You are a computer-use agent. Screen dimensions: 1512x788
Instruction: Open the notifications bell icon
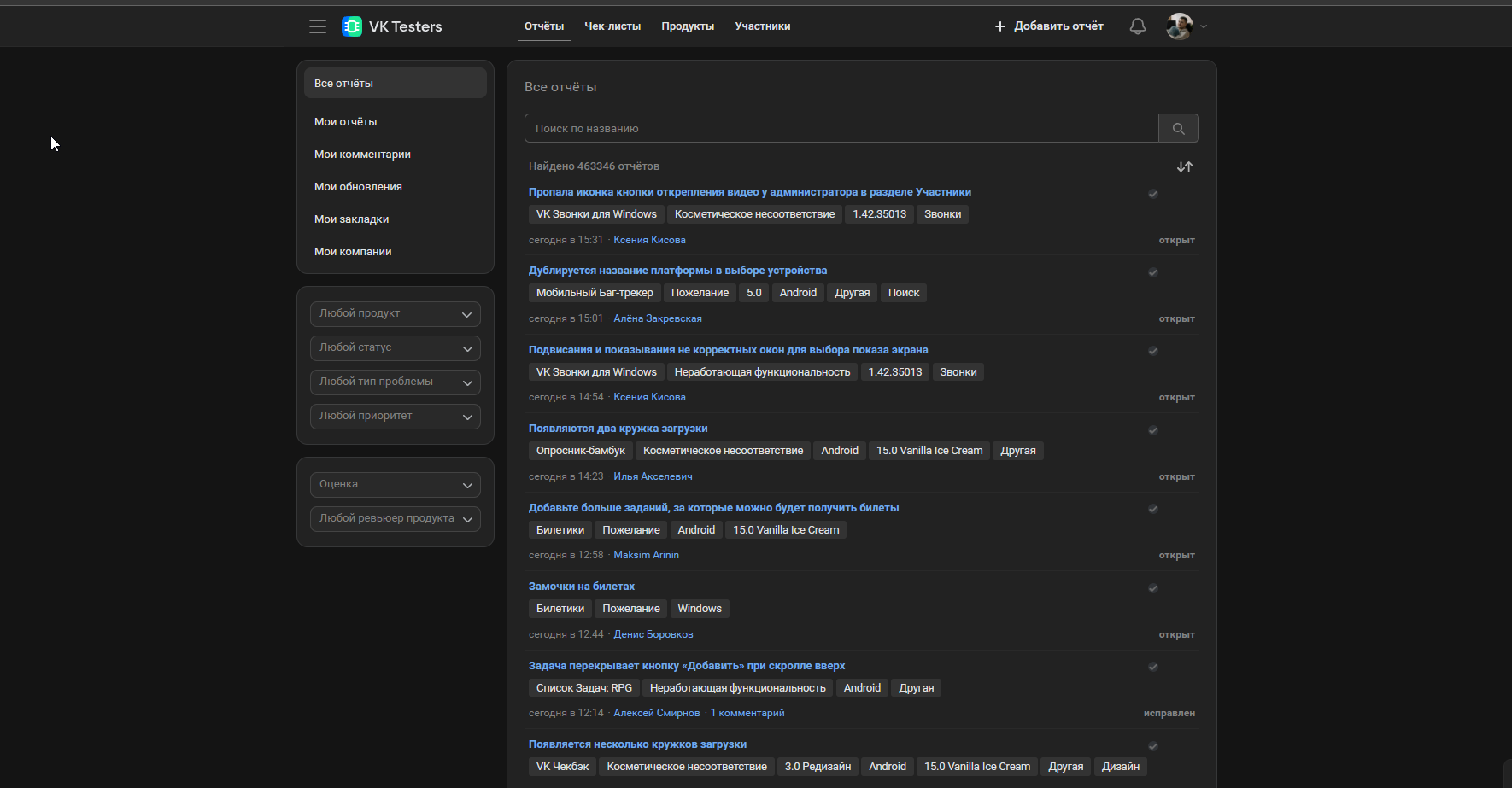1138,26
